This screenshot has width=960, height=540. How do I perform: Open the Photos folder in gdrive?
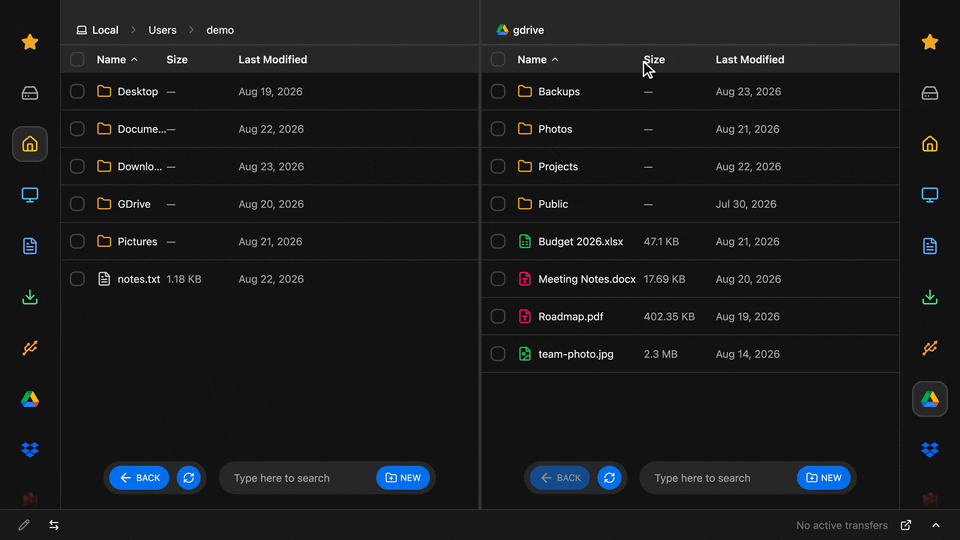tap(691, 129)
